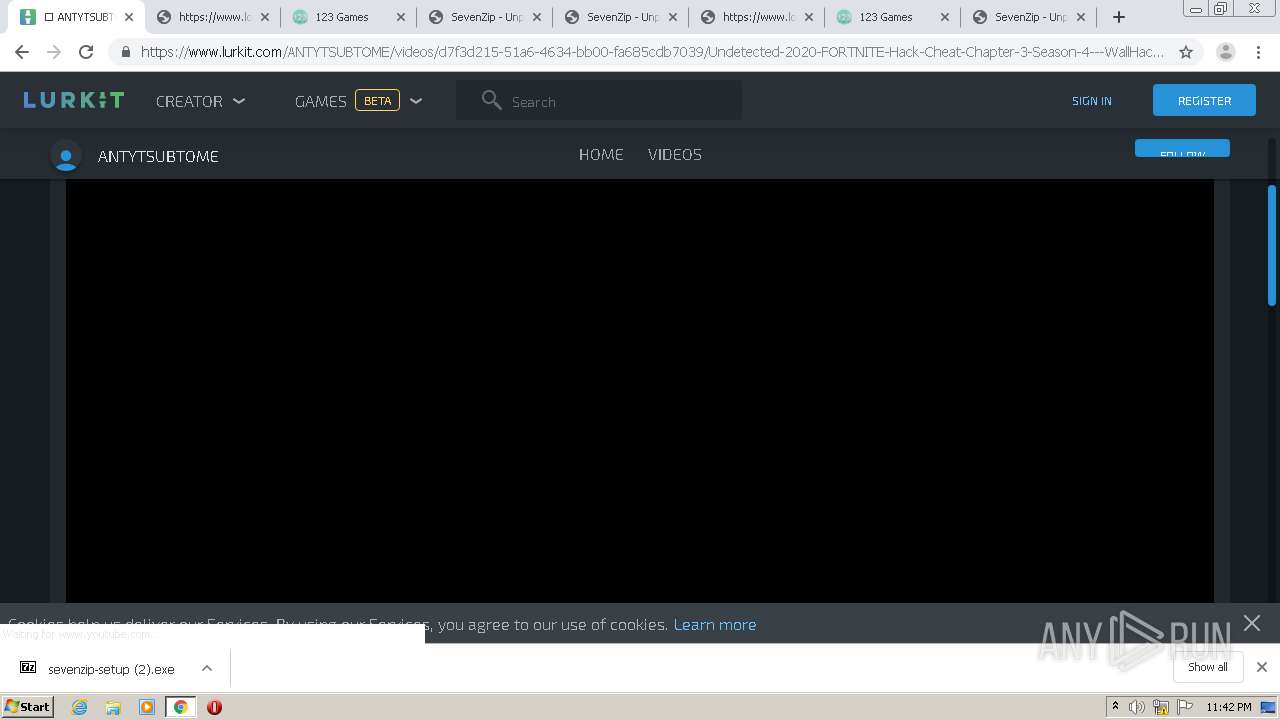This screenshot has width=1280, height=720.
Task: Click the 7z file icon in downloads bar
Action: tap(28, 667)
